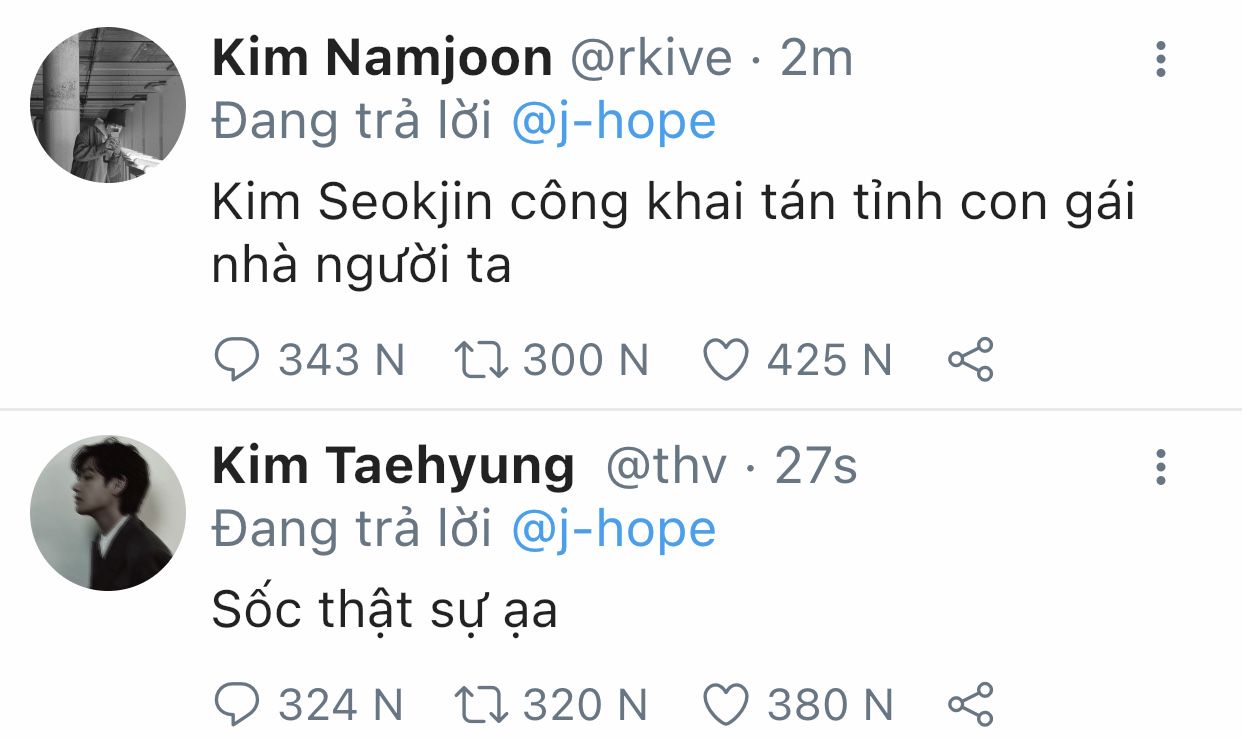This screenshot has height=739, width=1242.
Task: Open more options on Kim Namjoon's tweet
Action: tap(1160, 60)
